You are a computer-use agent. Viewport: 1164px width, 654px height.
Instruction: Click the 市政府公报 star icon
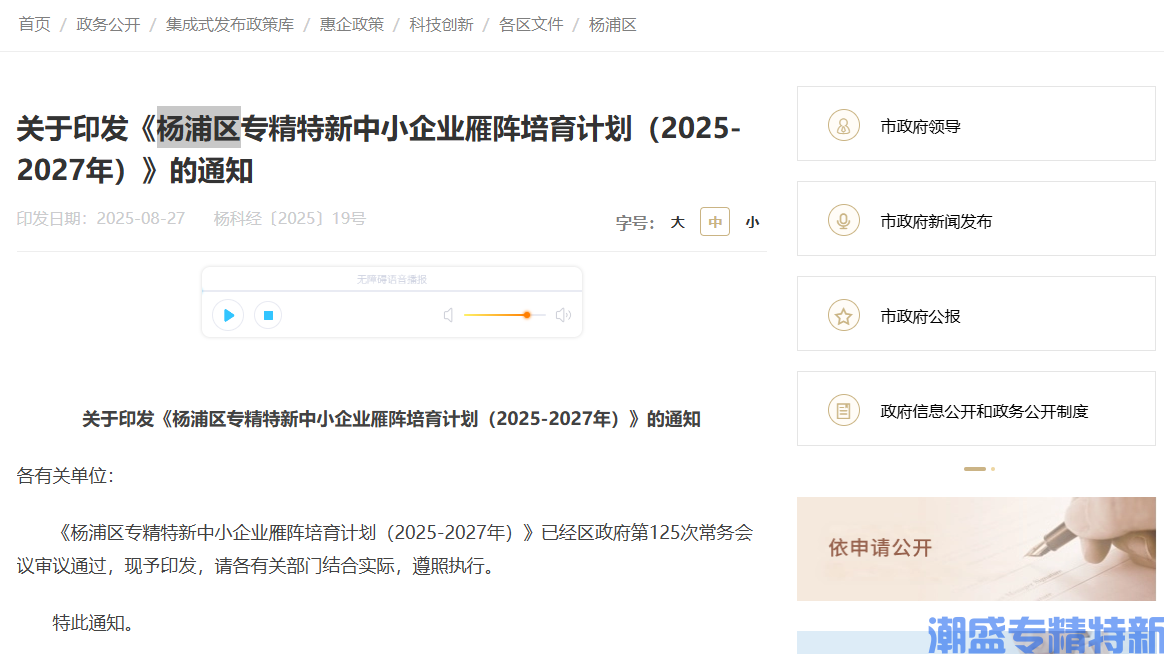[x=844, y=314]
